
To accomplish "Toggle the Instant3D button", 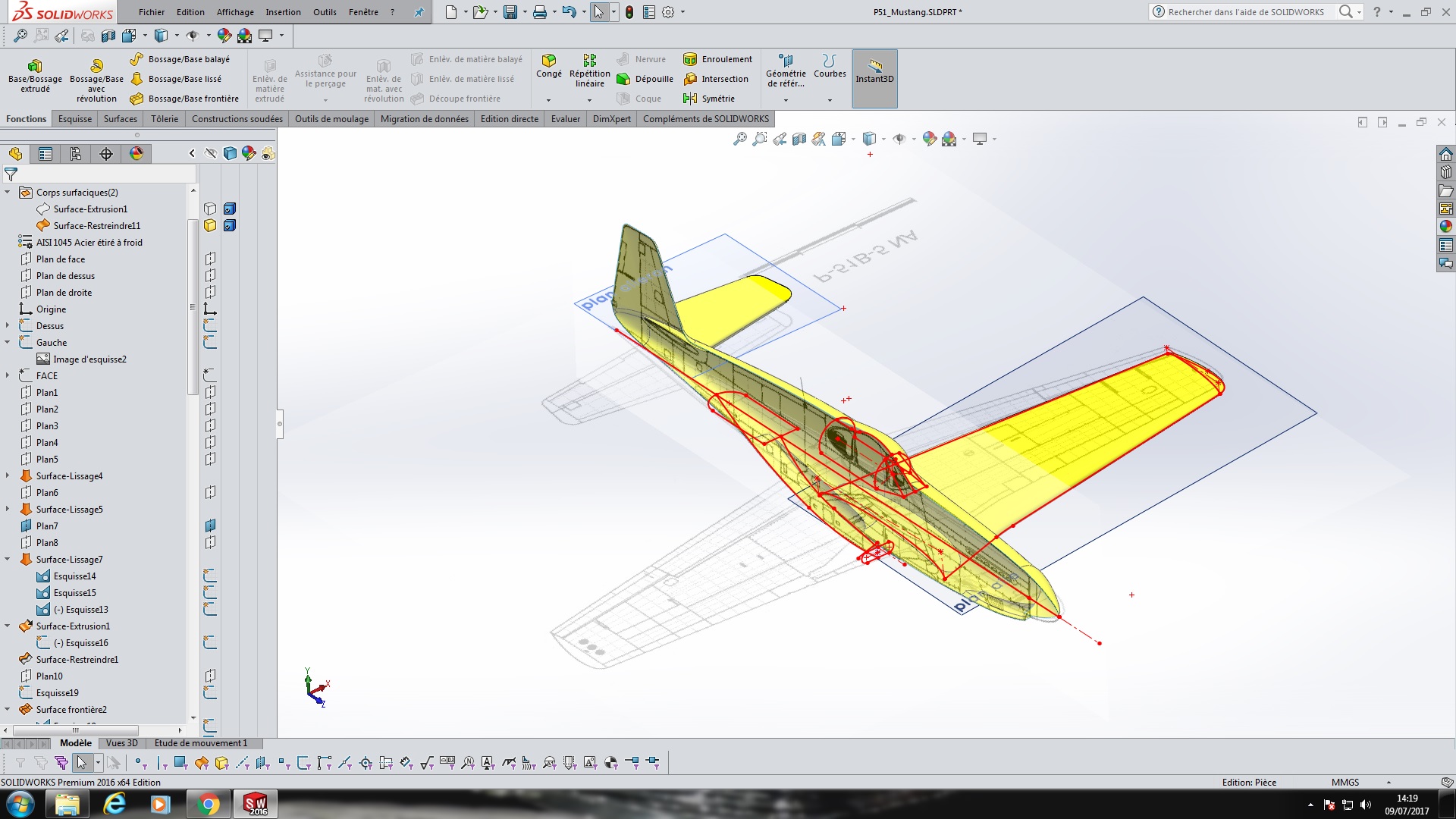I will (875, 78).
